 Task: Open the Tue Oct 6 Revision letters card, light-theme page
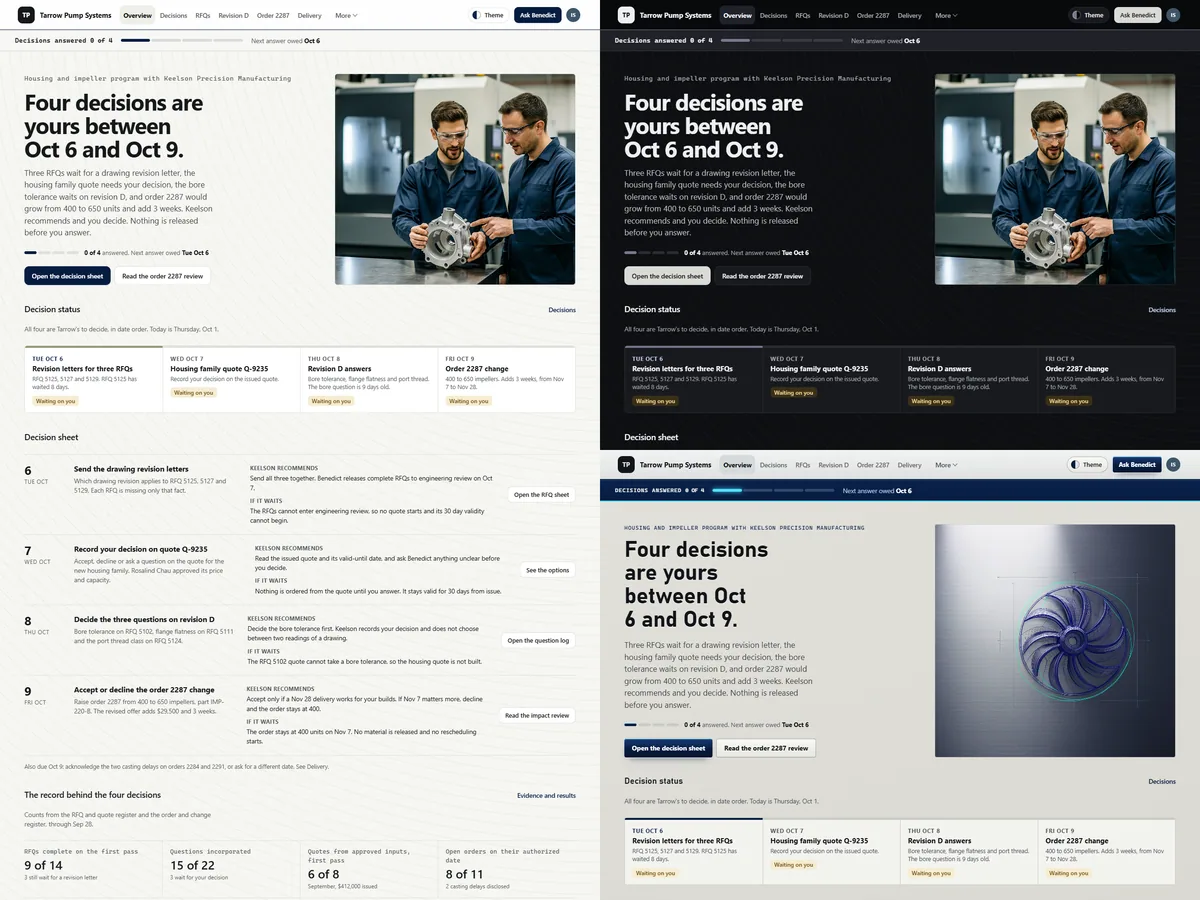point(94,380)
